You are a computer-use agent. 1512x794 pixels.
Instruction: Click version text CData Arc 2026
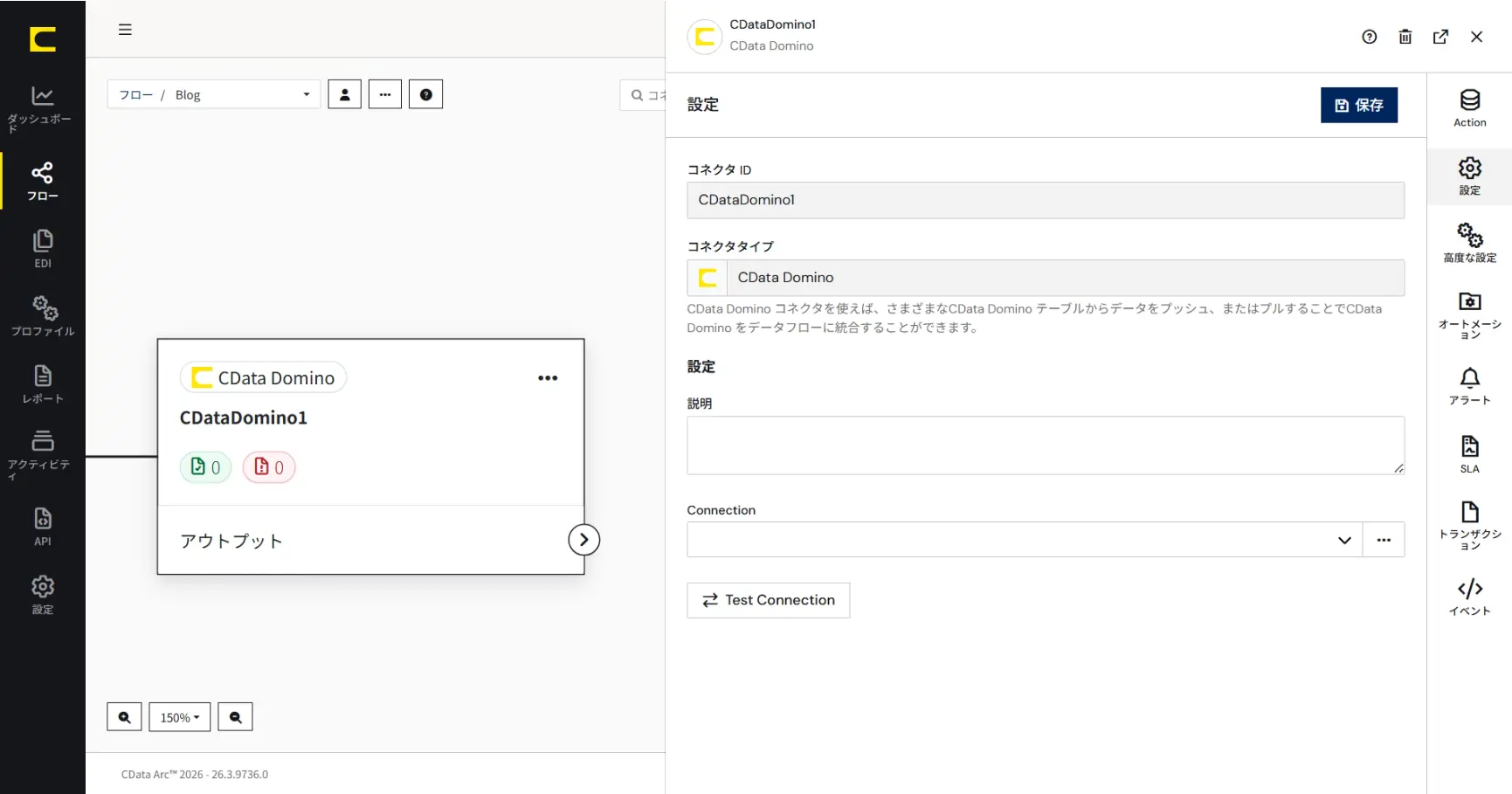click(195, 774)
